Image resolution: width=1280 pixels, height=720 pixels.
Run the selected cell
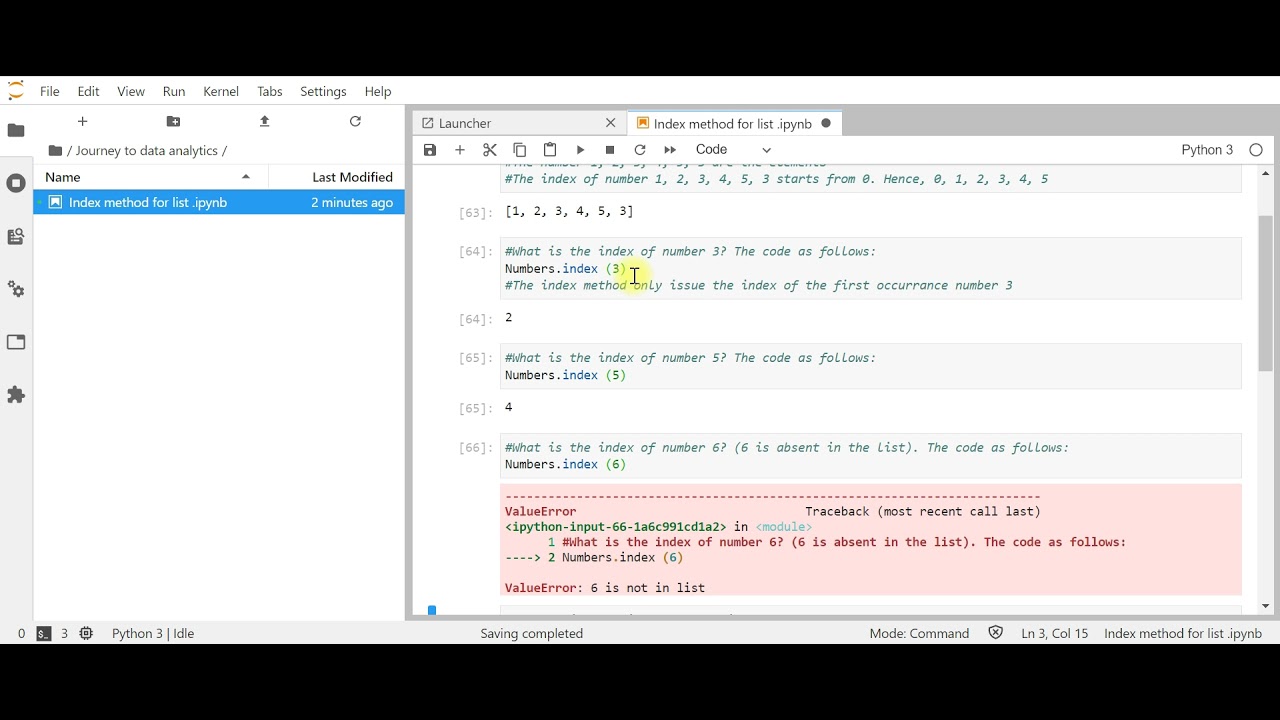580,150
